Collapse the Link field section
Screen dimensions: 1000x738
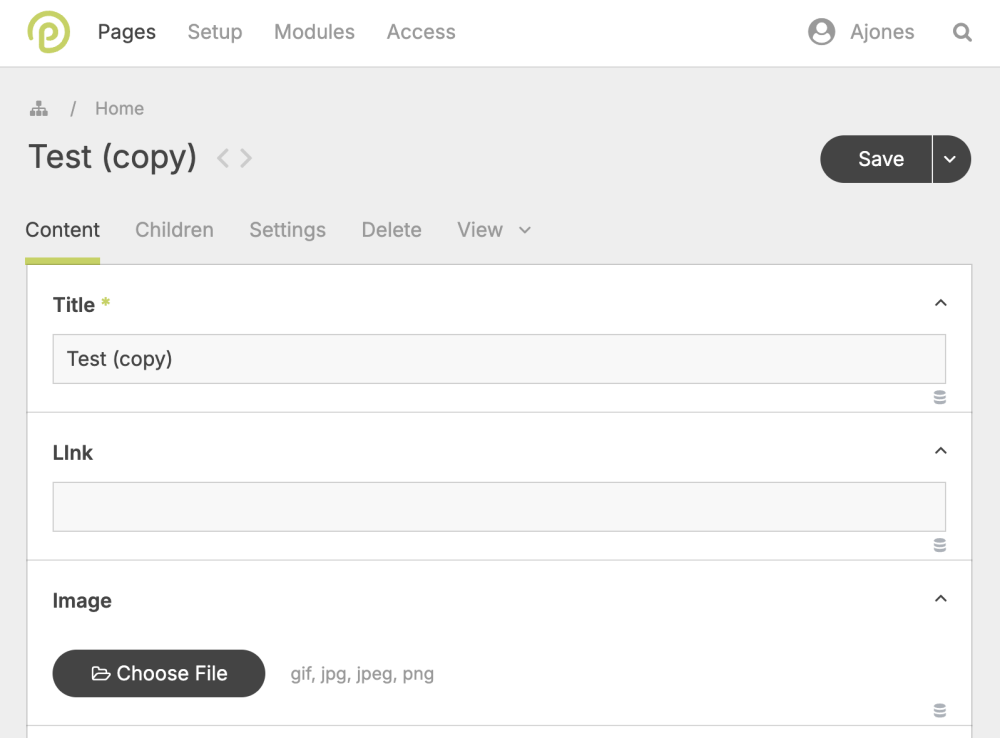point(940,451)
